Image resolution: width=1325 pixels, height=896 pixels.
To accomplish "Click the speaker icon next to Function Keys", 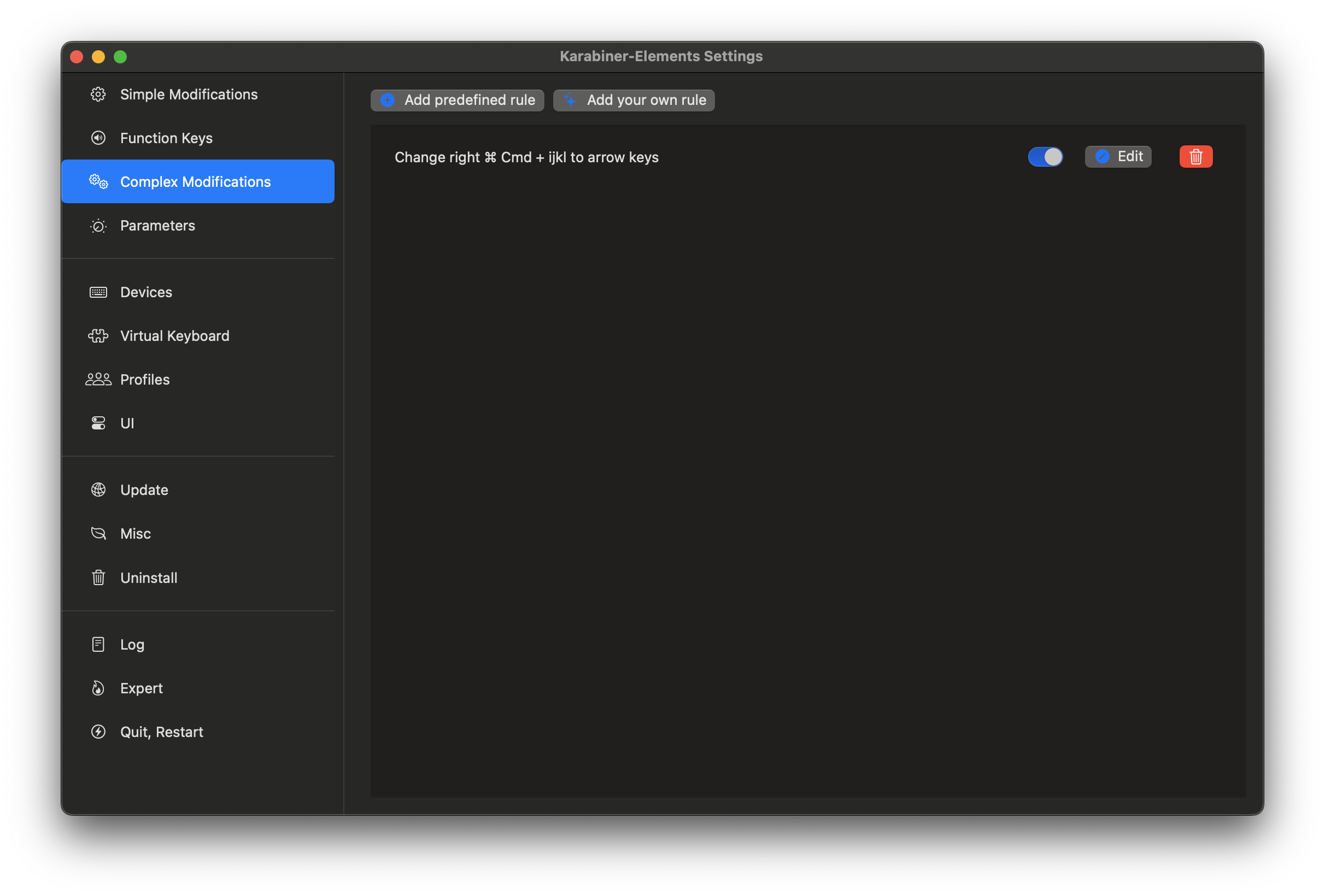I will 98,138.
